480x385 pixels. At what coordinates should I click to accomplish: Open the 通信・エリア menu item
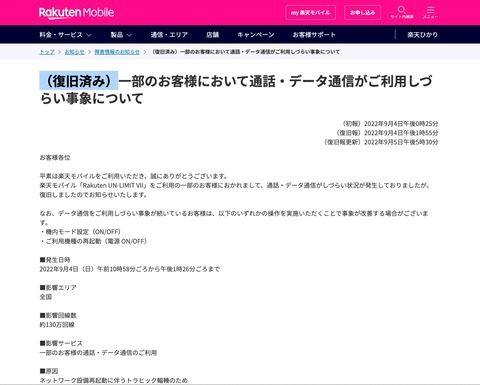pyautogui.click(x=169, y=35)
